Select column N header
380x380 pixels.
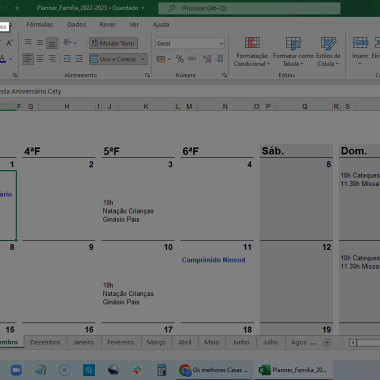coord(225,107)
